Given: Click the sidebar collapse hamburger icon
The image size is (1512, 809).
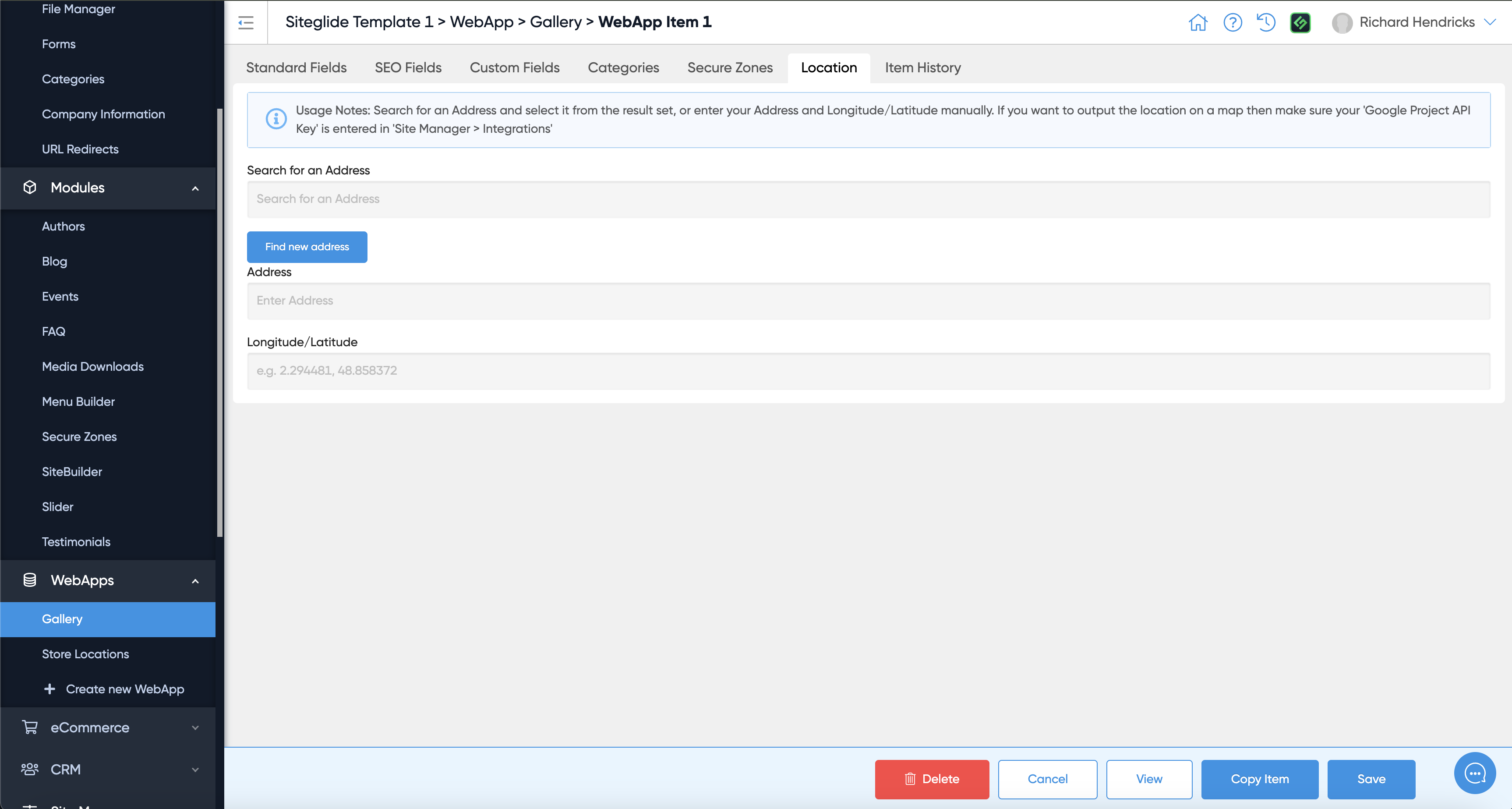Looking at the screenshot, I should click(x=245, y=22).
